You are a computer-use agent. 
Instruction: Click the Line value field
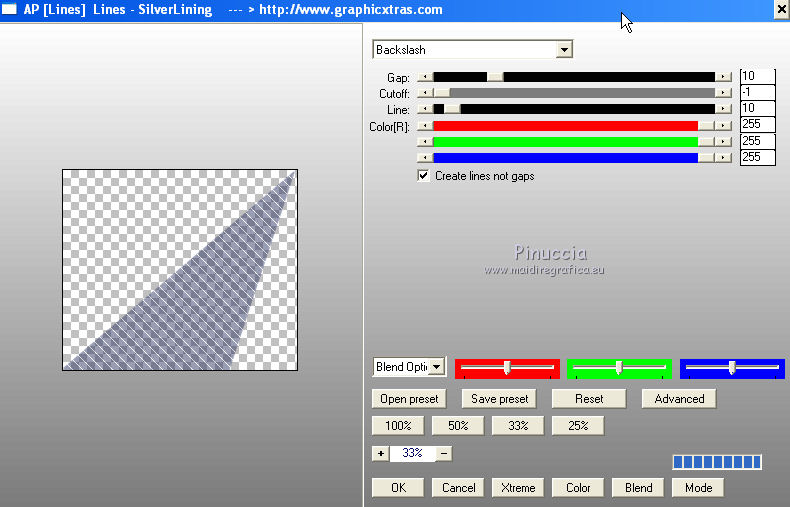[757, 108]
